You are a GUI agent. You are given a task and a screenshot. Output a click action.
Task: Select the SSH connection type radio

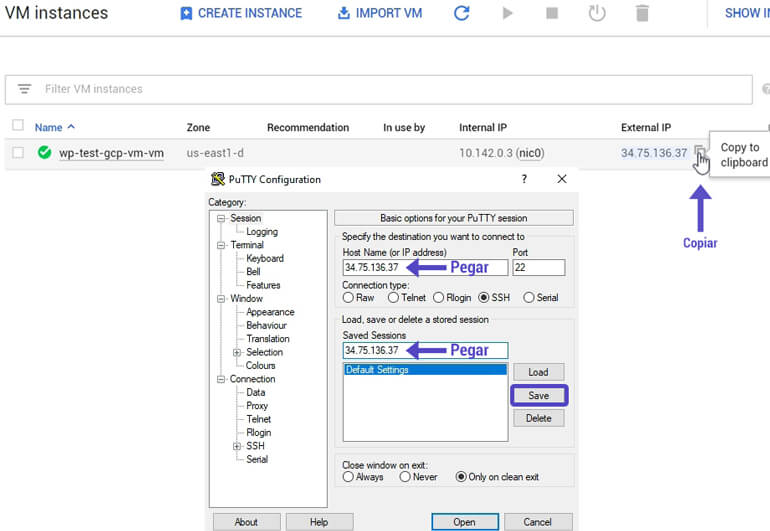click(484, 298)
